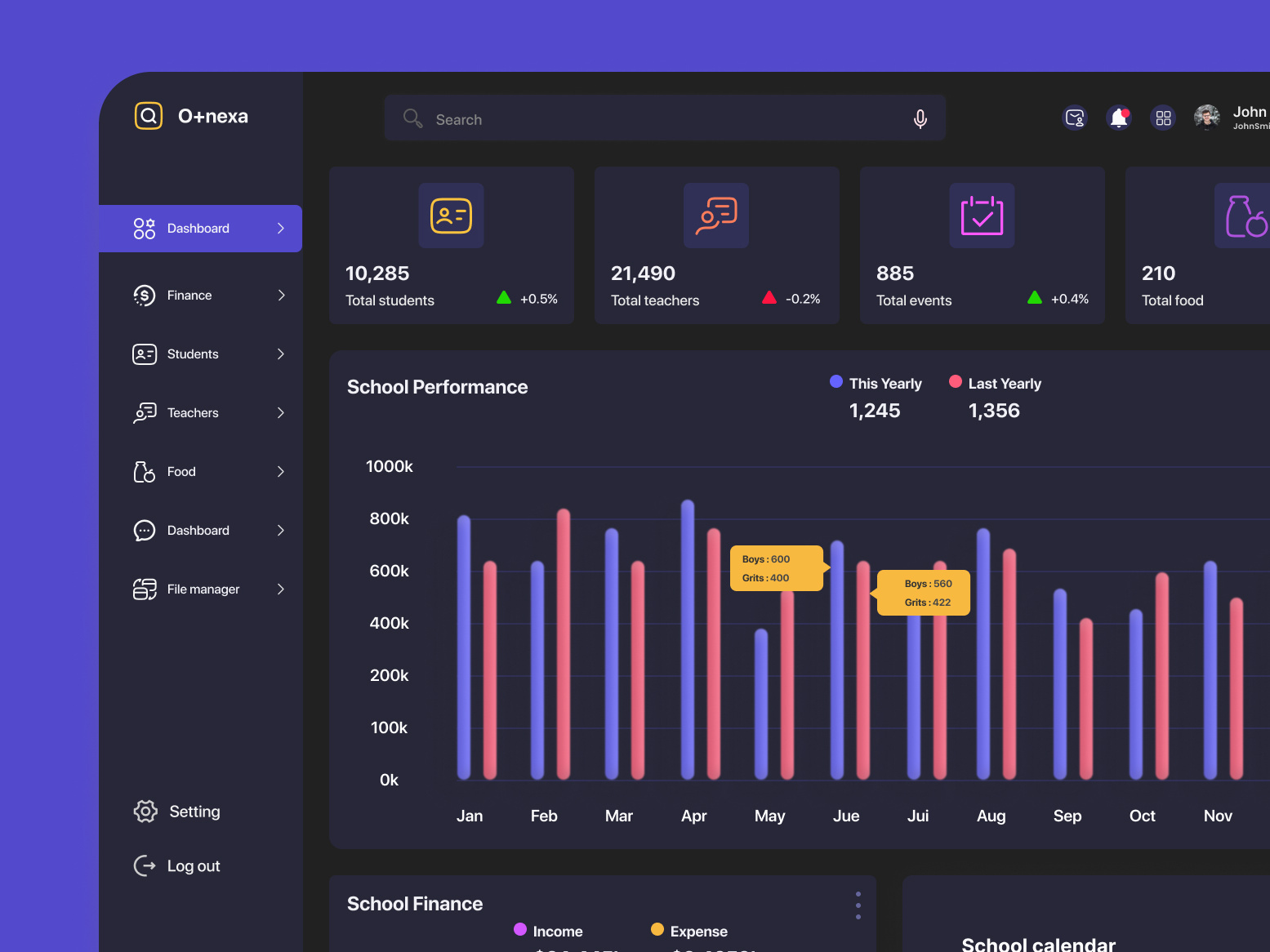The height and width of the screenshot is (952, 1270).
Task: Click the 885 Total events value
Action: click(x=895, y=274)
